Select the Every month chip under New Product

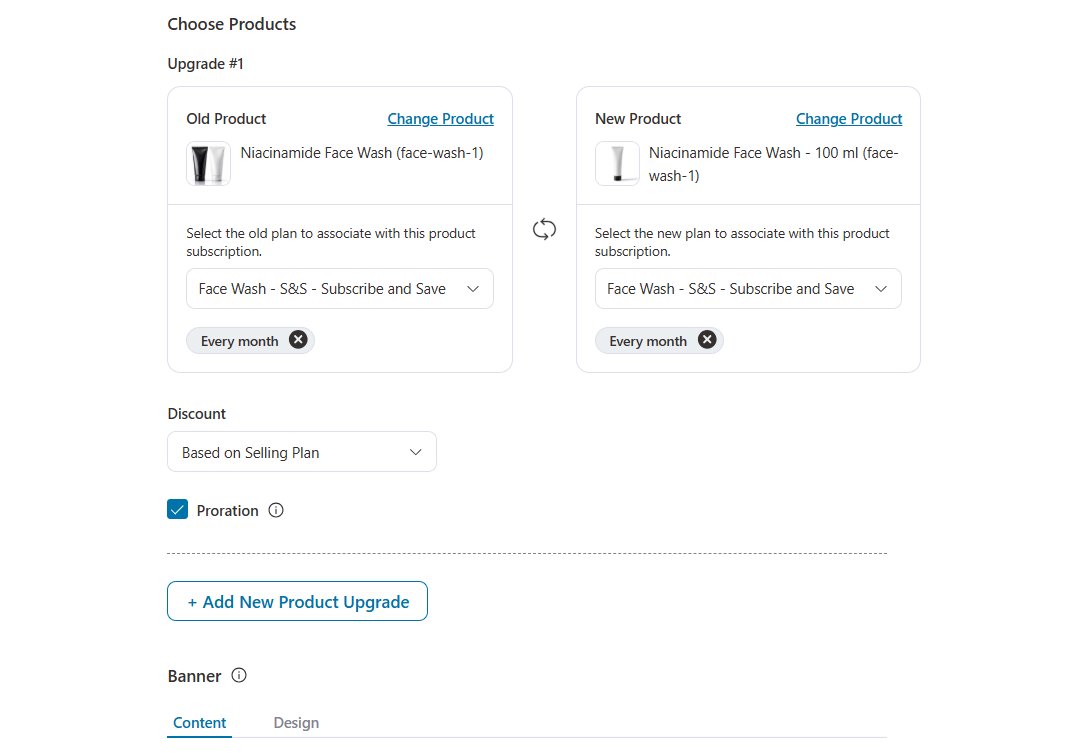pos(648,340)
